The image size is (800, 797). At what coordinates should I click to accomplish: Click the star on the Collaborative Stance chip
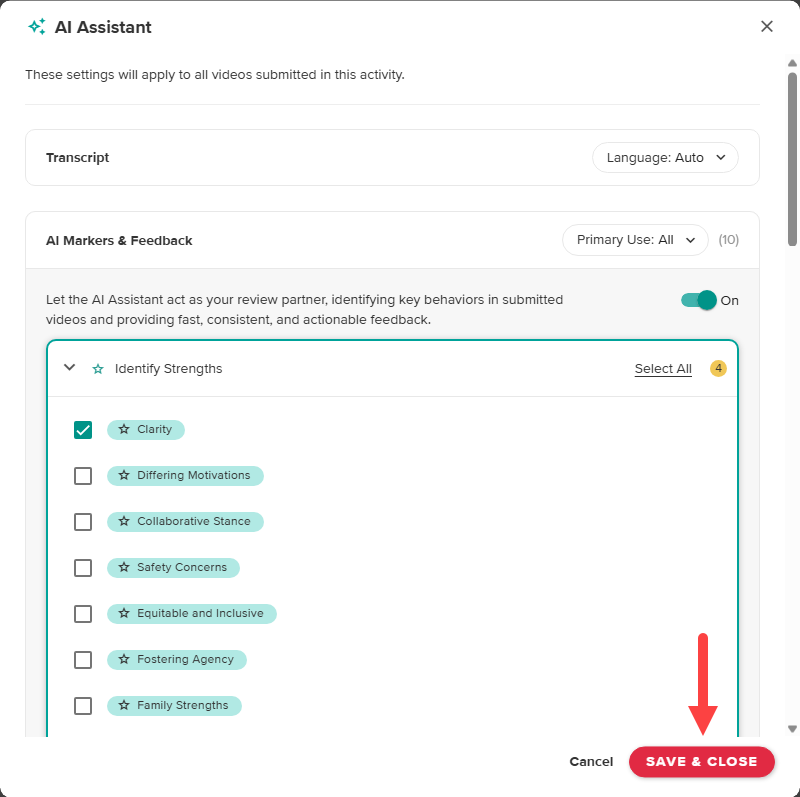(x=122, y=521)
